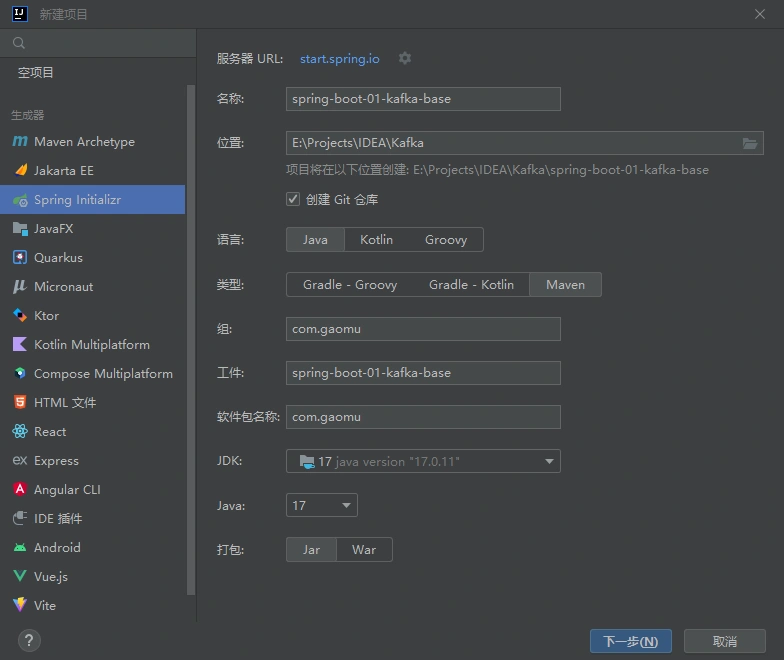Open server URL settings gear
Viewport: 784px width, 660px height.
click(x=405, y=59)
